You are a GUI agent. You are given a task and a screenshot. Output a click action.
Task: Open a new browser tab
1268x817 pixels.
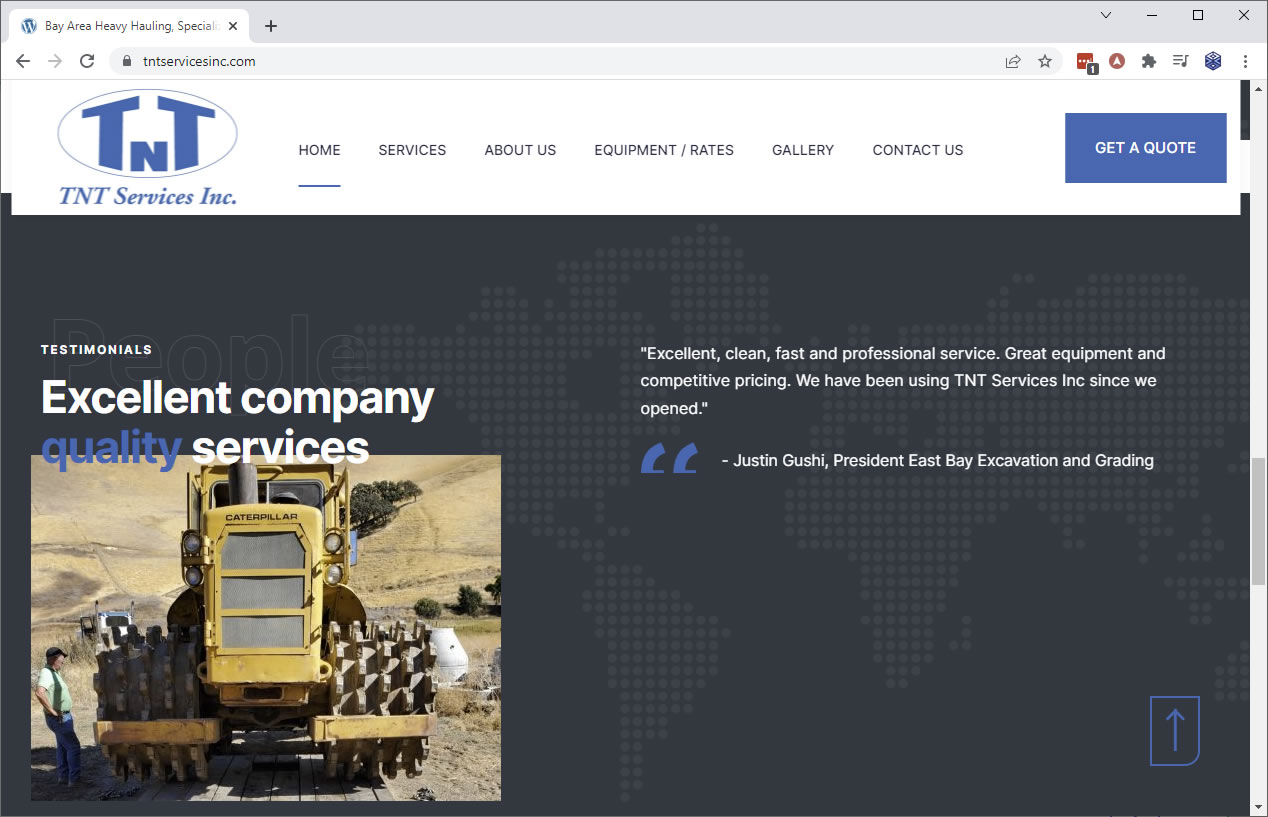(271, 26)
